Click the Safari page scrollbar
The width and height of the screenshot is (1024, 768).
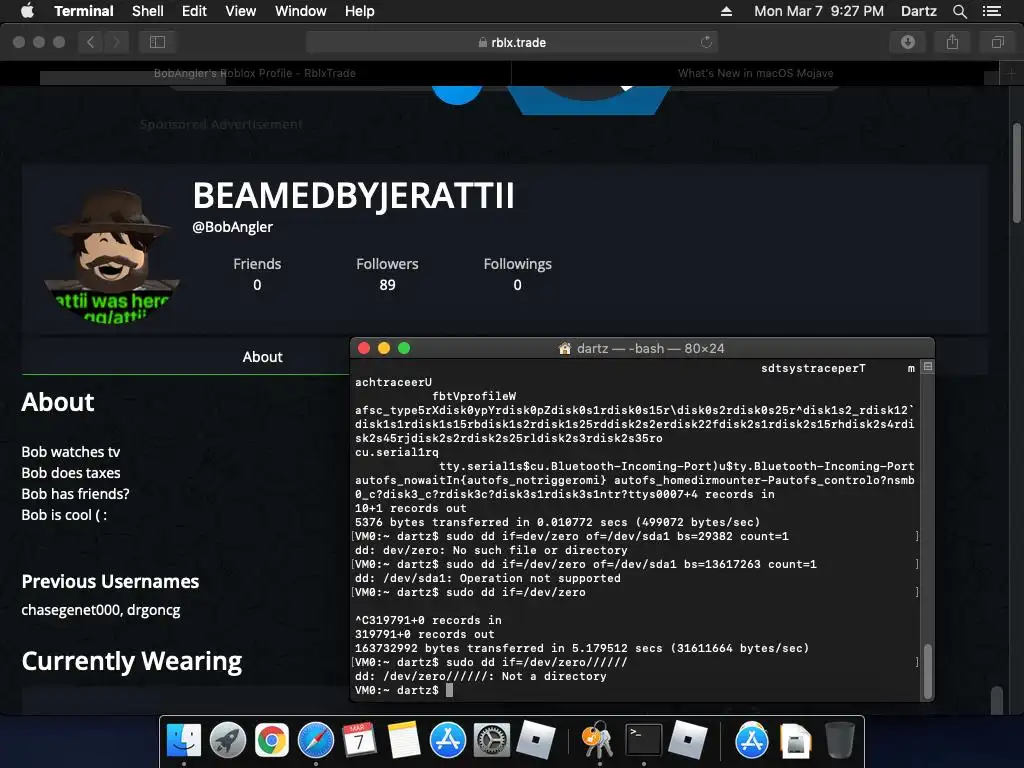[x=1017, y=173]
